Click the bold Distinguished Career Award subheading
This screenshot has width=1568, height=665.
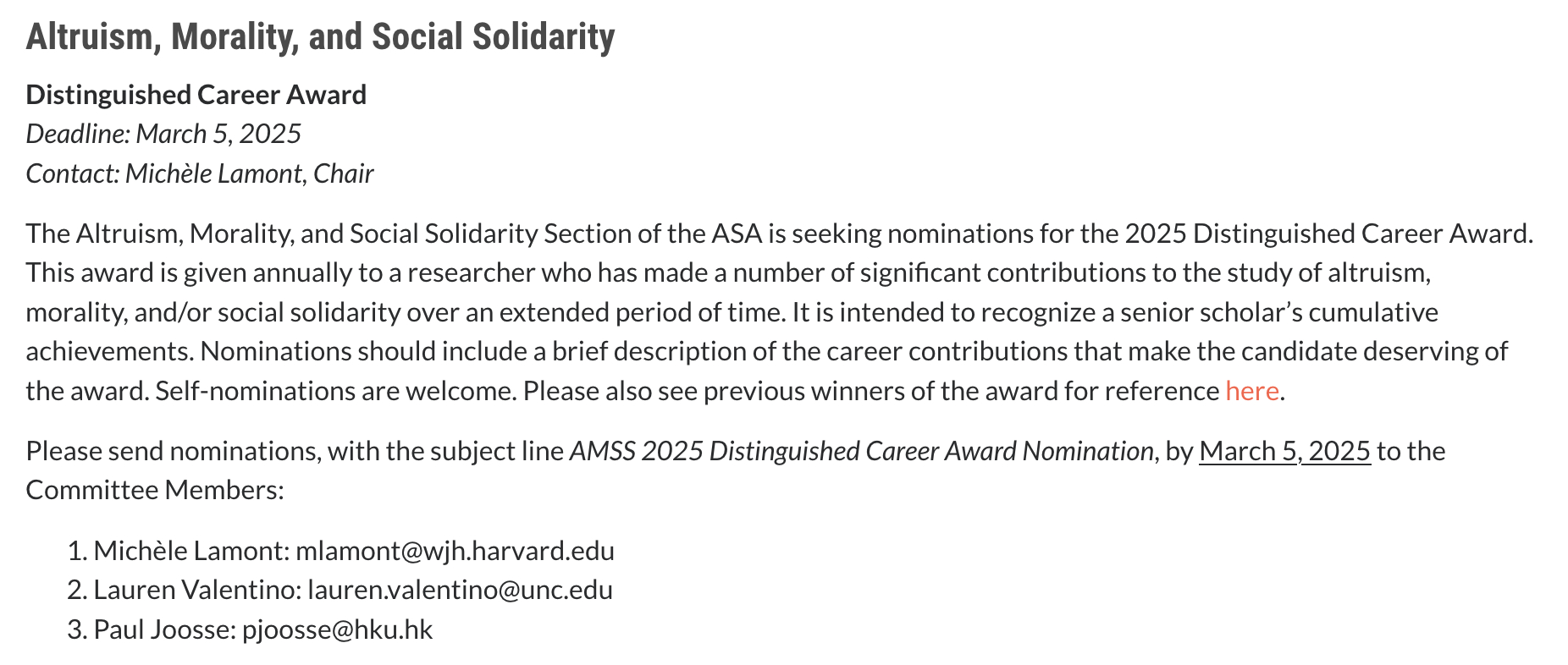pyautogui.click(x=196, y=95)
